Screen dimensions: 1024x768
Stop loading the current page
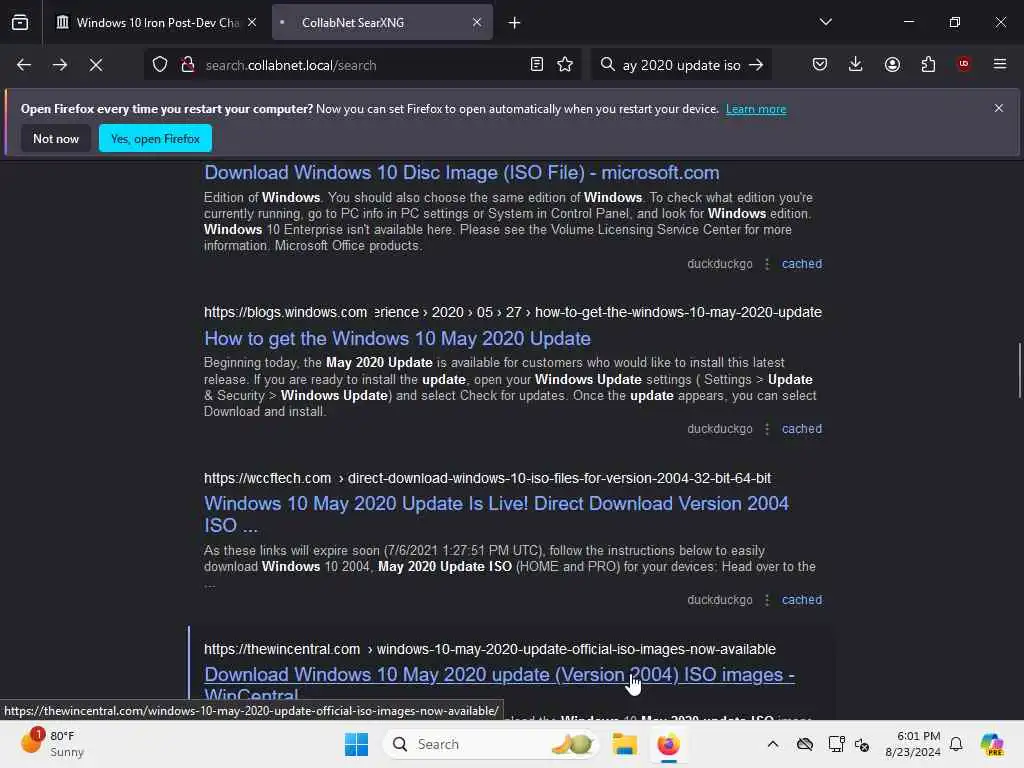[96, 65]
